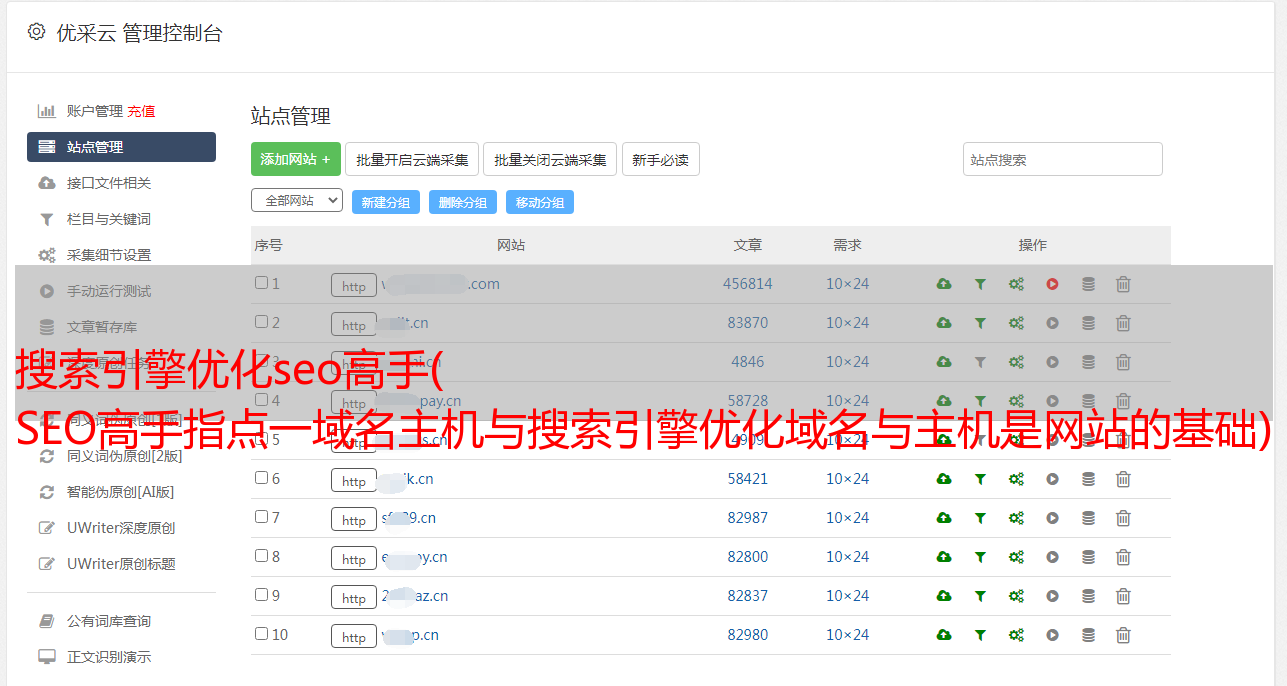The height and width of the screenshot is (686, 1287).
Task: Click the funnel icon in row 6
Action: pos(980,479)
